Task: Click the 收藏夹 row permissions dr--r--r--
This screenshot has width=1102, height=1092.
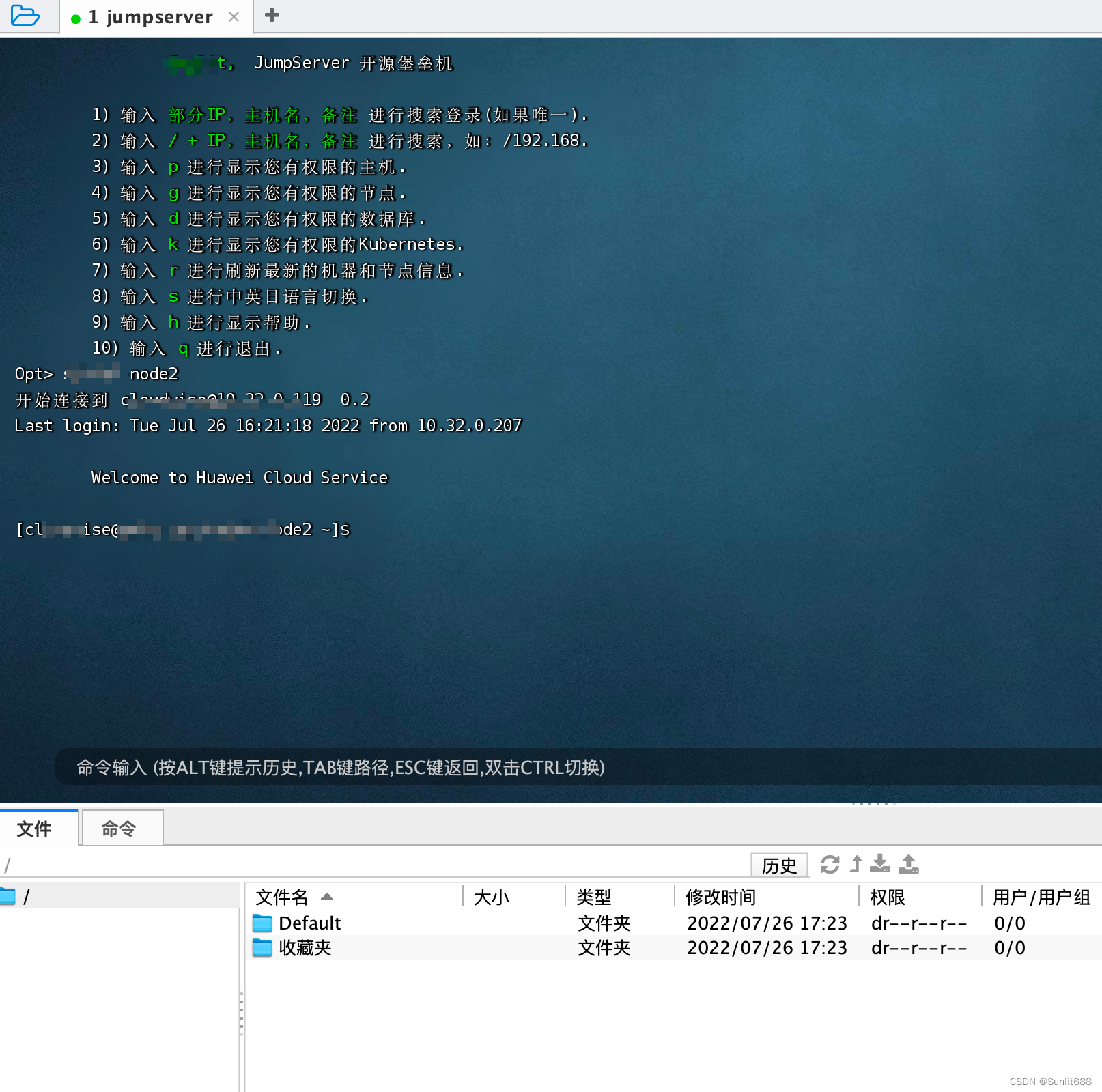Action: [919, 948]
